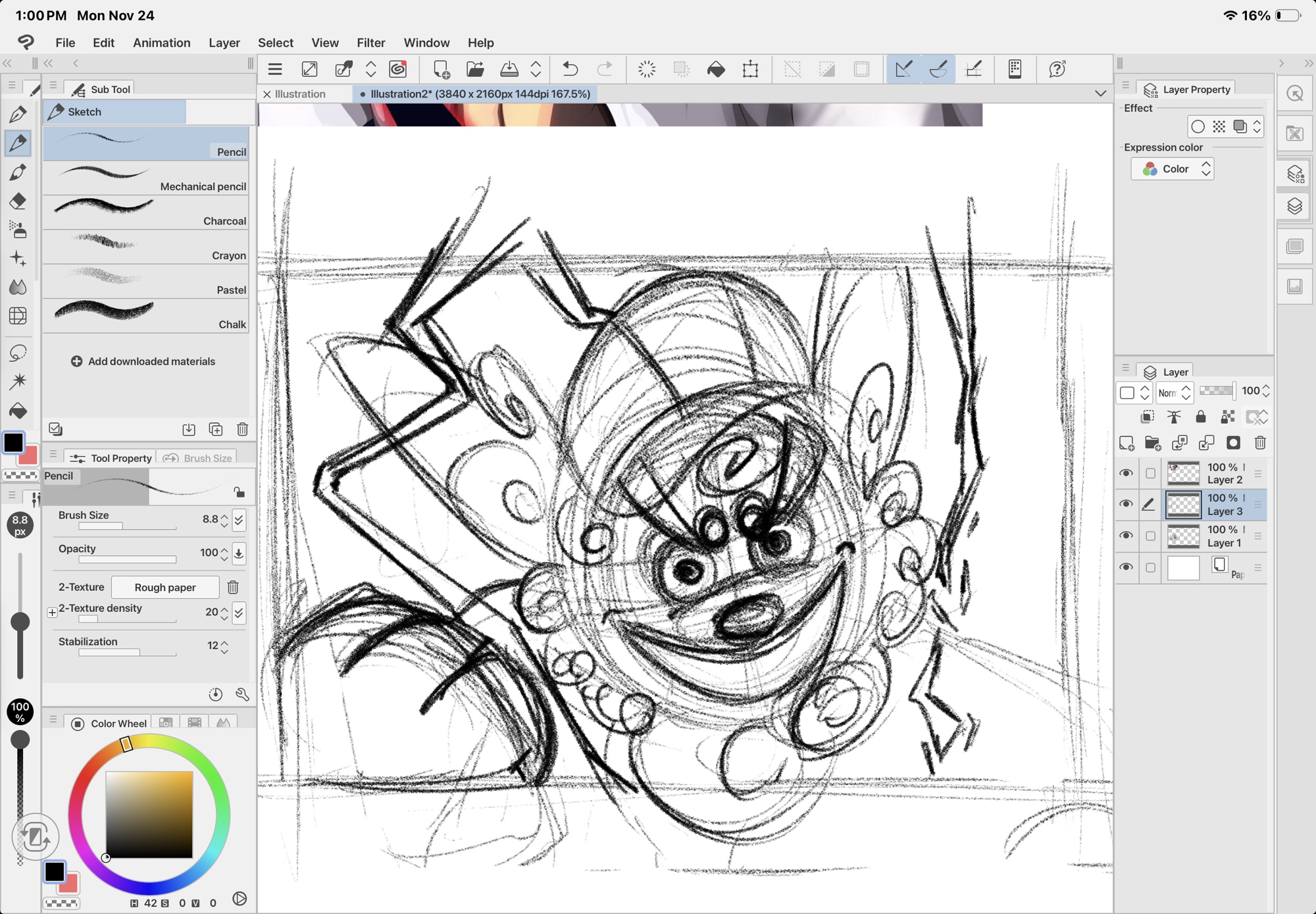Open the Filter menu

[x=370, y=43]
